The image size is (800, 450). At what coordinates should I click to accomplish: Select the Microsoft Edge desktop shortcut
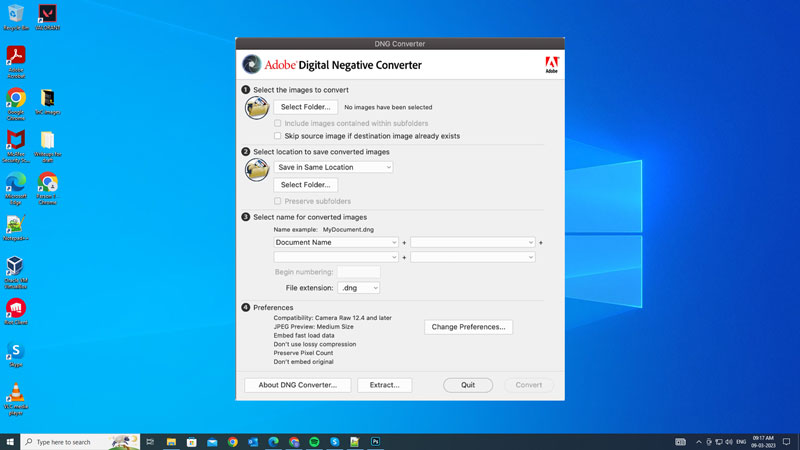(16, 188)
